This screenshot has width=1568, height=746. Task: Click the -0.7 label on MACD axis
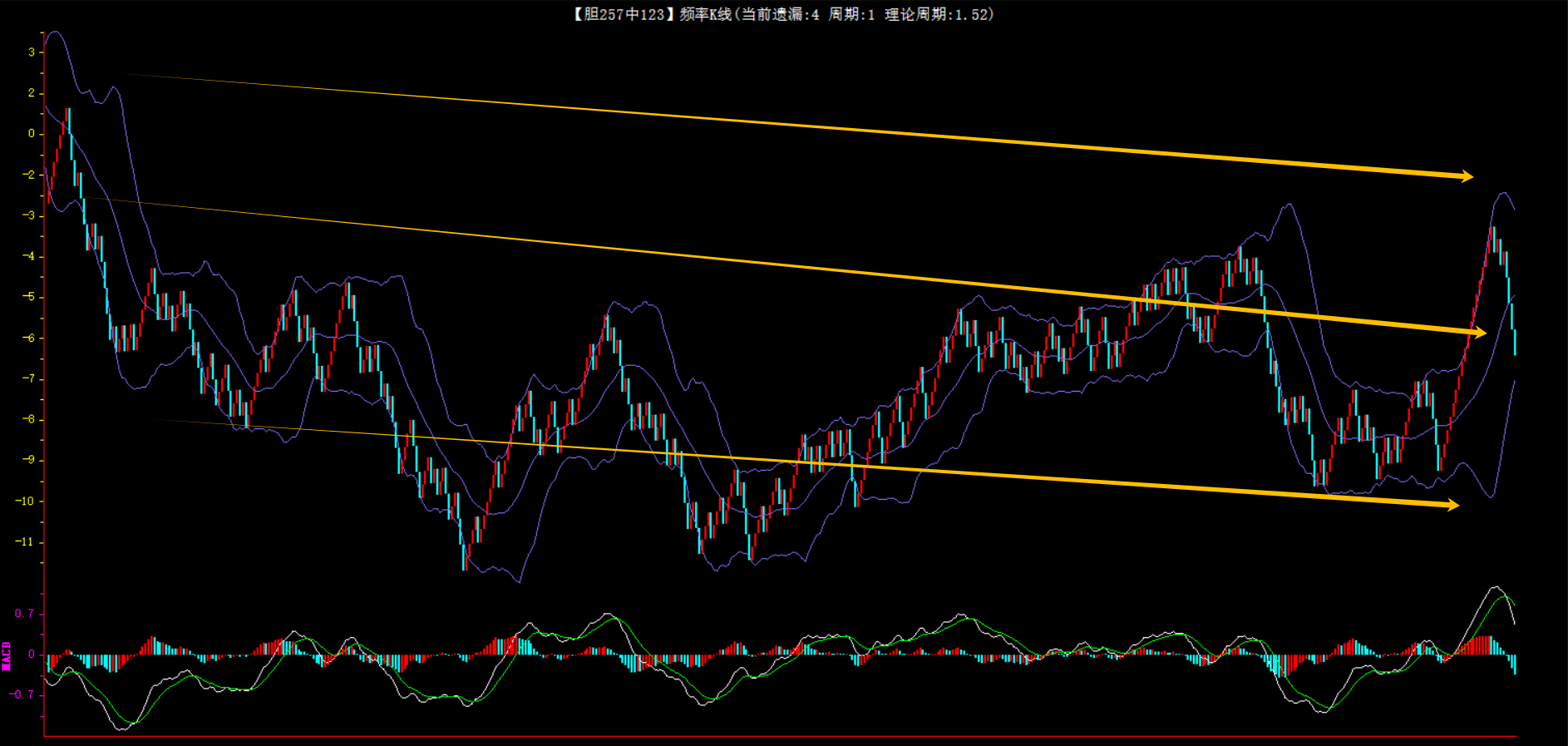click(x=22, y=694)
